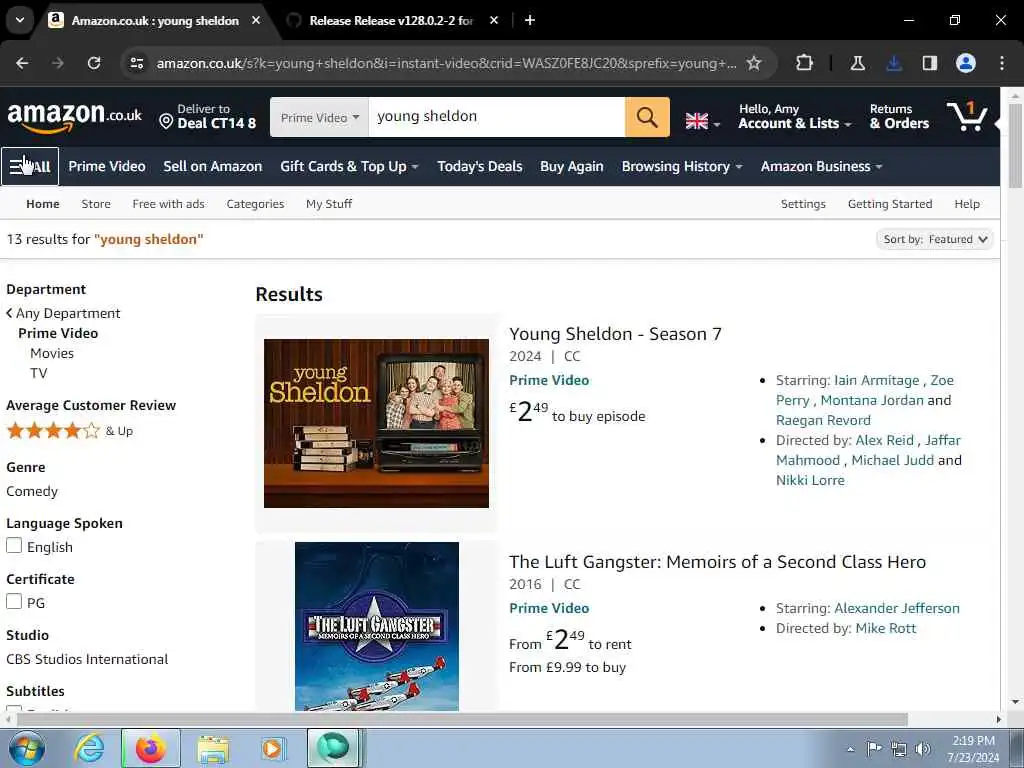Viewport: 1024px width, 768px height.
Task: Open the Chrome Labs flask icon
Action: 858,63
